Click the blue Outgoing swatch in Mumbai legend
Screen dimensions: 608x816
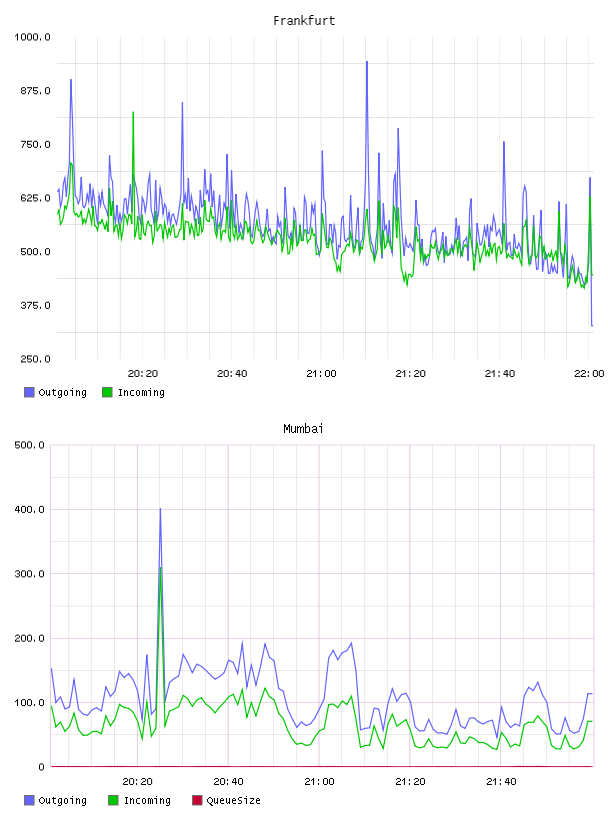(x=29, y=800)
